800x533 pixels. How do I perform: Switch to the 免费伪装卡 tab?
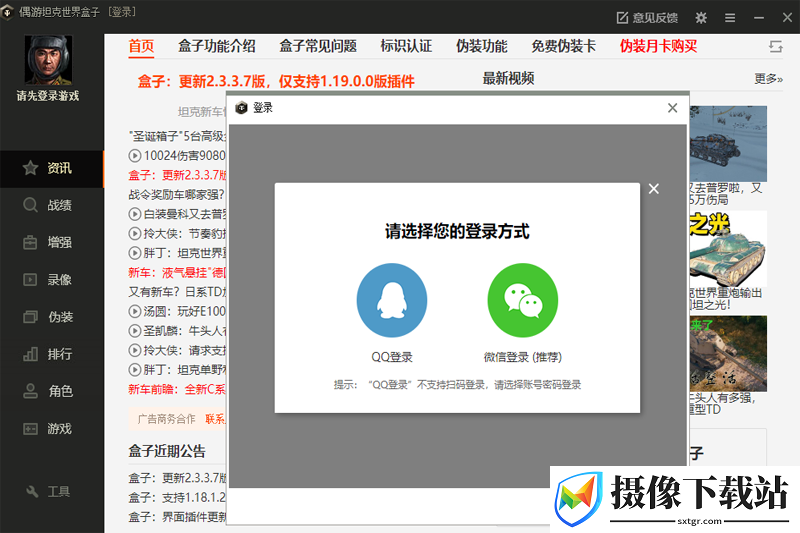tap(564, 46)
